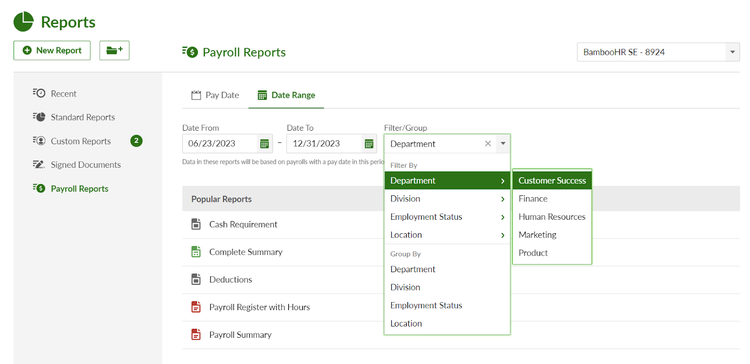
Task: Expand the Division filter submenu
Action: pyautogui.click(x=503, y=199)
